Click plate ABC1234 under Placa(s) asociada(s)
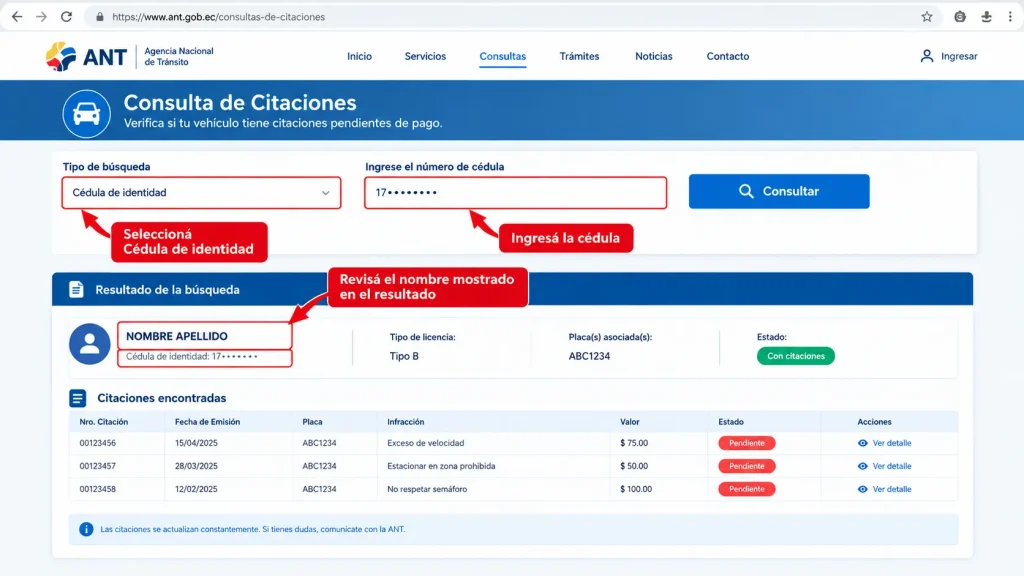Viewport: 1024px width, 576px height. coord(589,356)
